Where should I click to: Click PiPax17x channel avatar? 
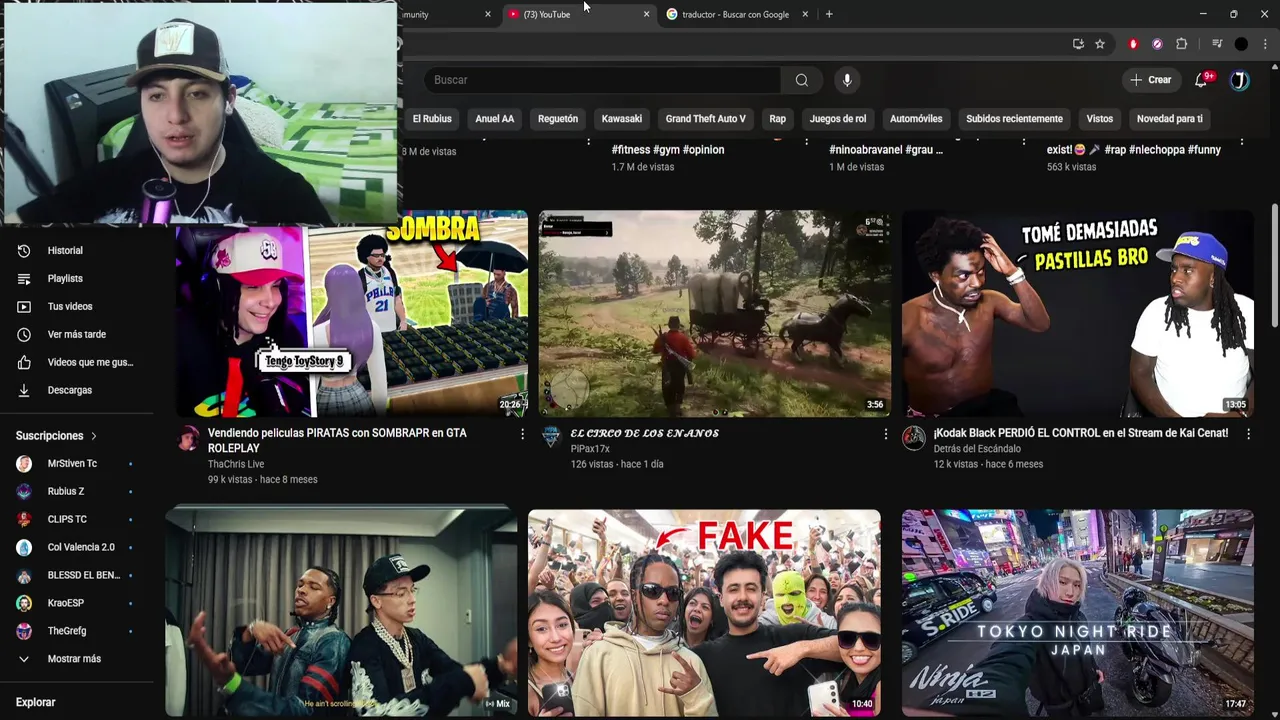pyautogui.click(x=551, y=438)
